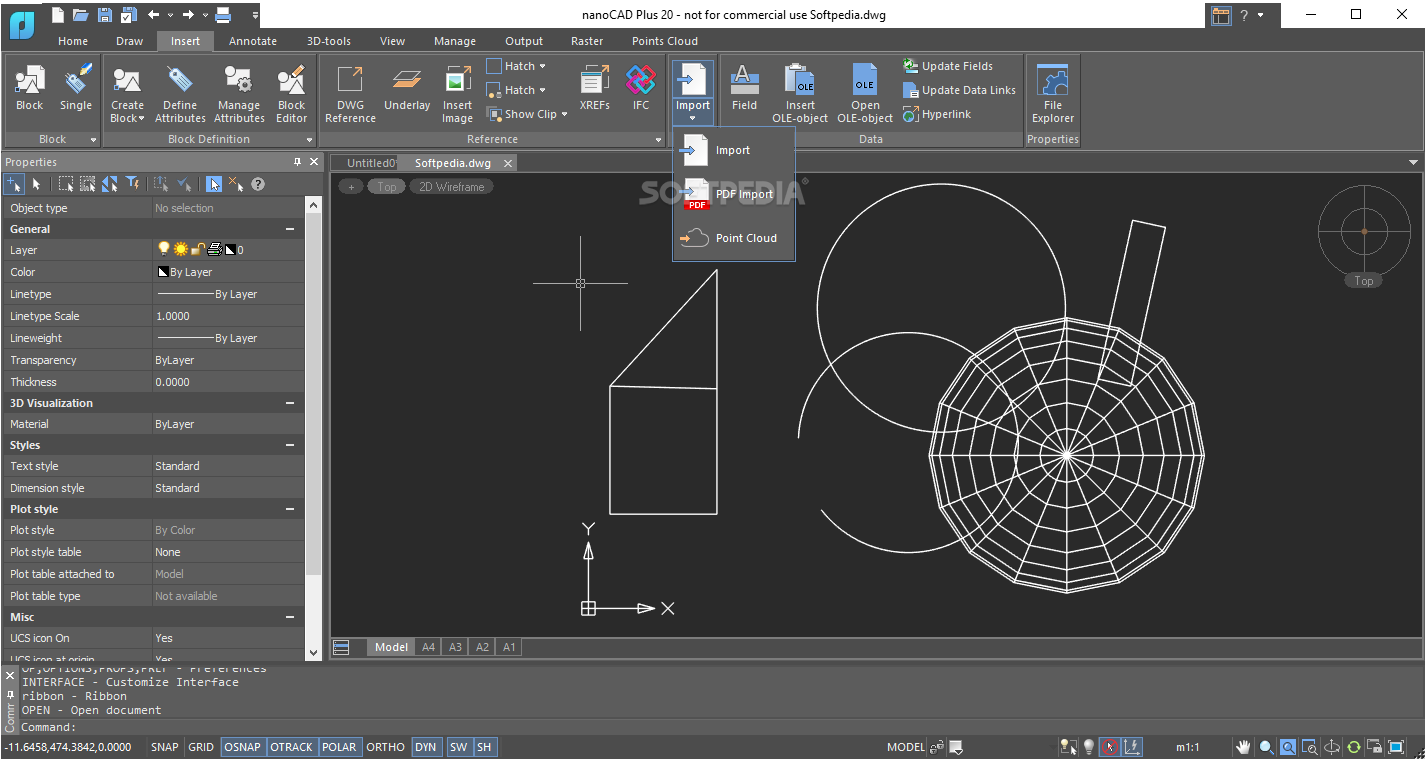Click the Underlay tool
Viewport: 1426px width, 760px height.
[407, 88]
